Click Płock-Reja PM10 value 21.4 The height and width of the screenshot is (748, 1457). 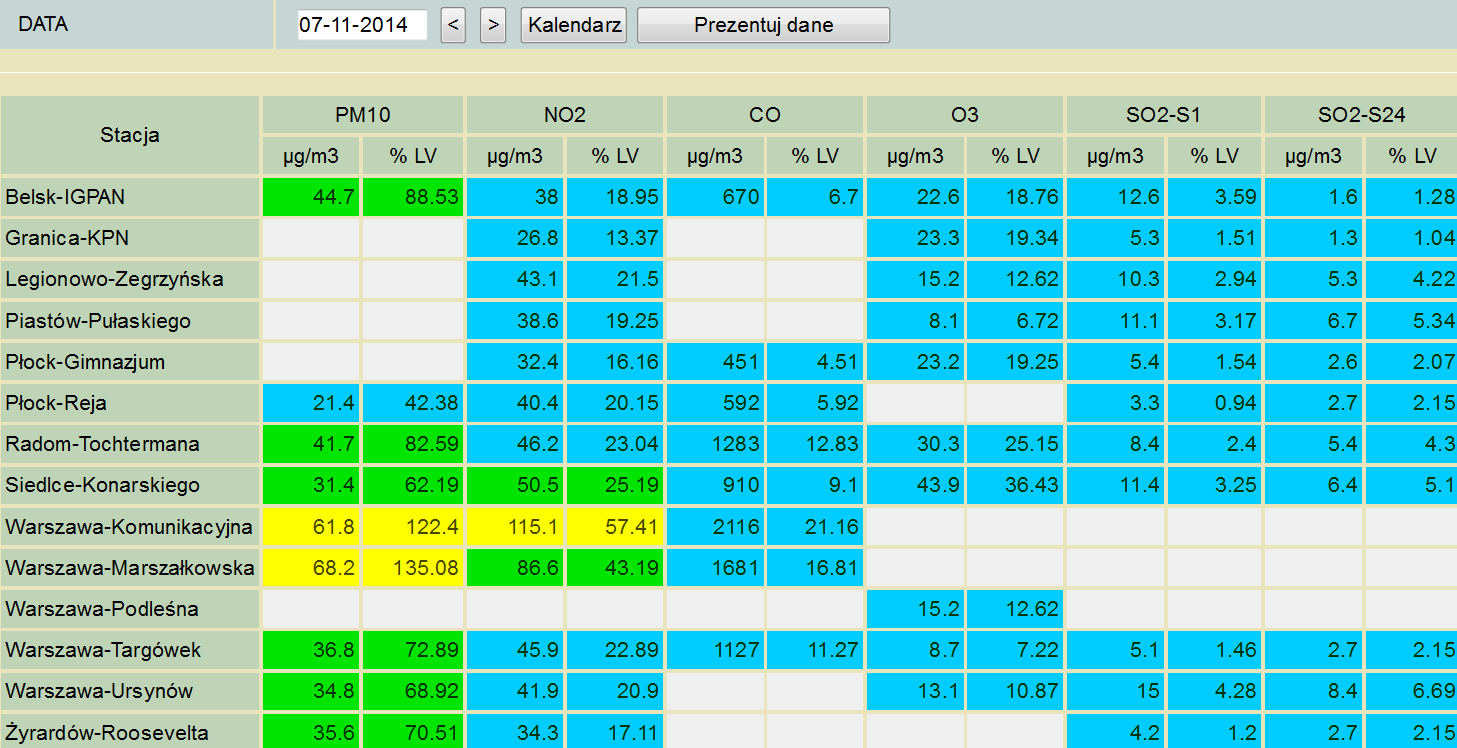(x=311, y=403)
